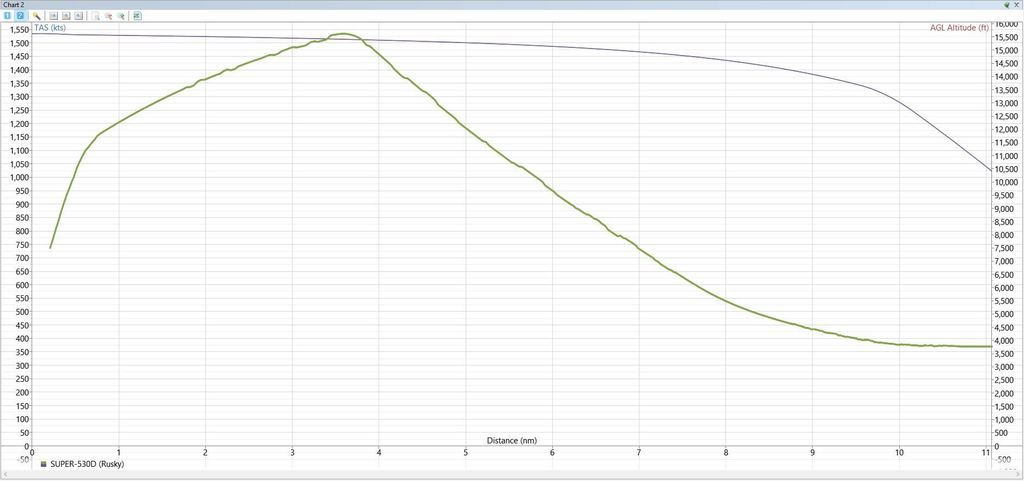Pin the Chart 2 panel
This screenshot has height=481, width=1024.
click(1006, 5)
